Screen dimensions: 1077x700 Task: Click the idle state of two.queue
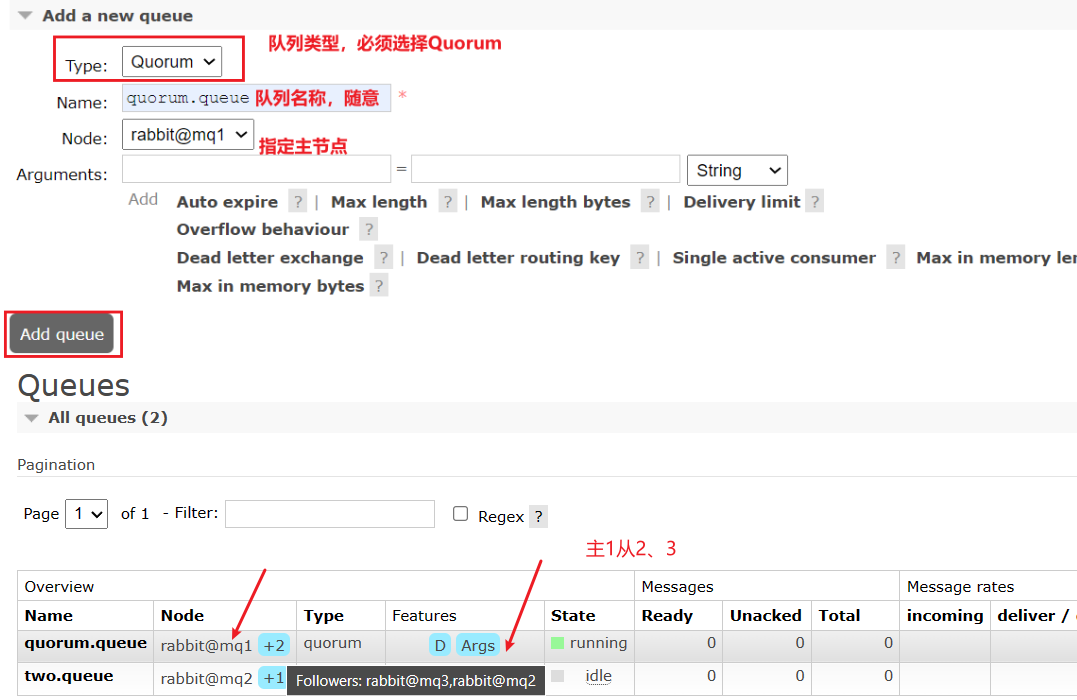pyautogui.click(x=598, y=676)
